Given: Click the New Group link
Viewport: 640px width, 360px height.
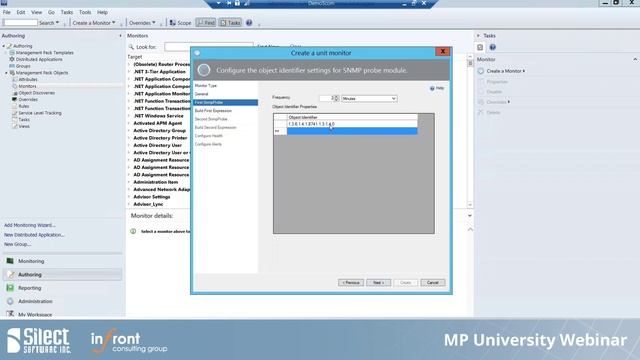Looking at the screenshot, I should click(x=17, y=244).
